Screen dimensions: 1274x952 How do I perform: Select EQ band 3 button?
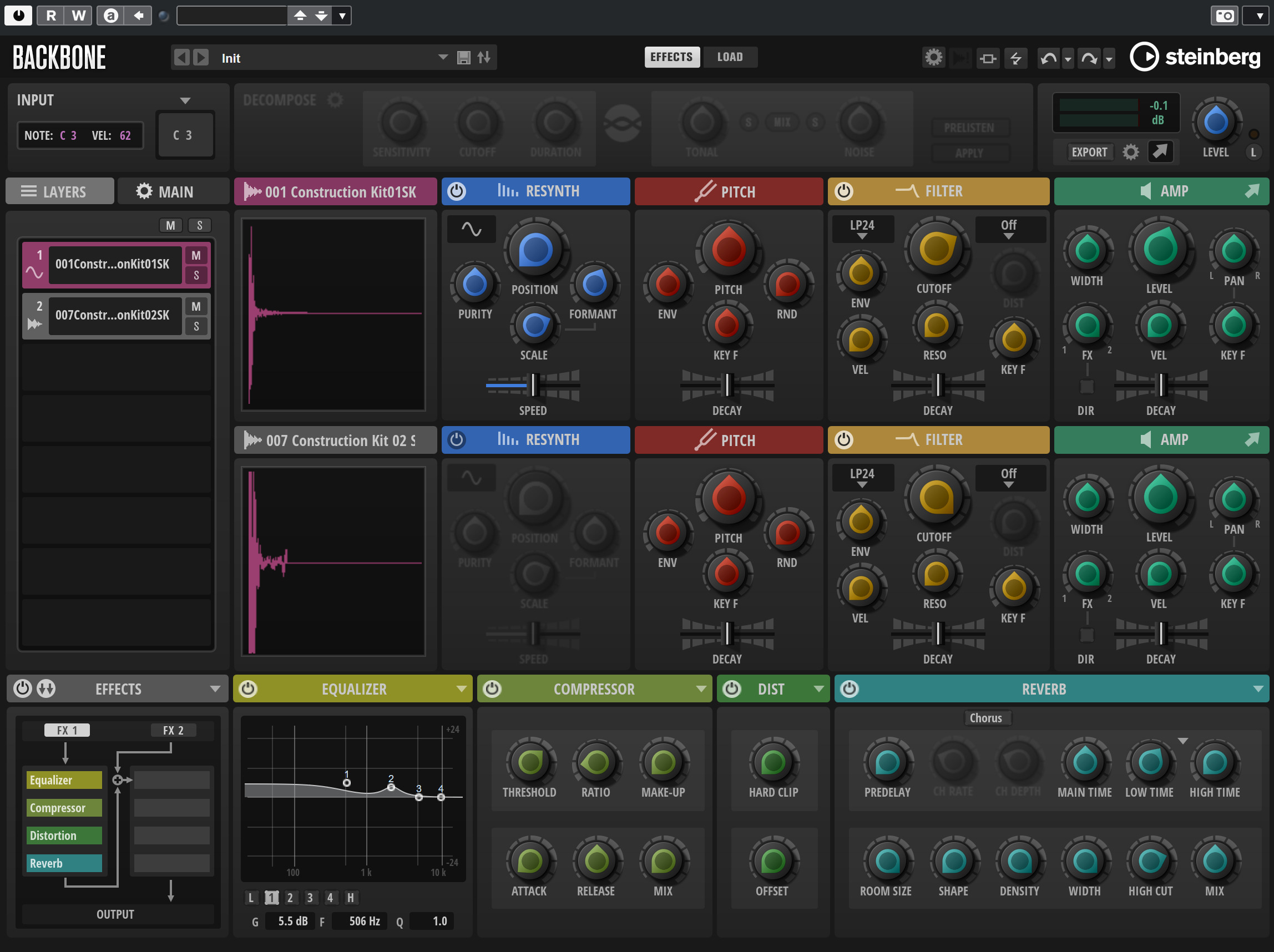(x=310, y=897)
